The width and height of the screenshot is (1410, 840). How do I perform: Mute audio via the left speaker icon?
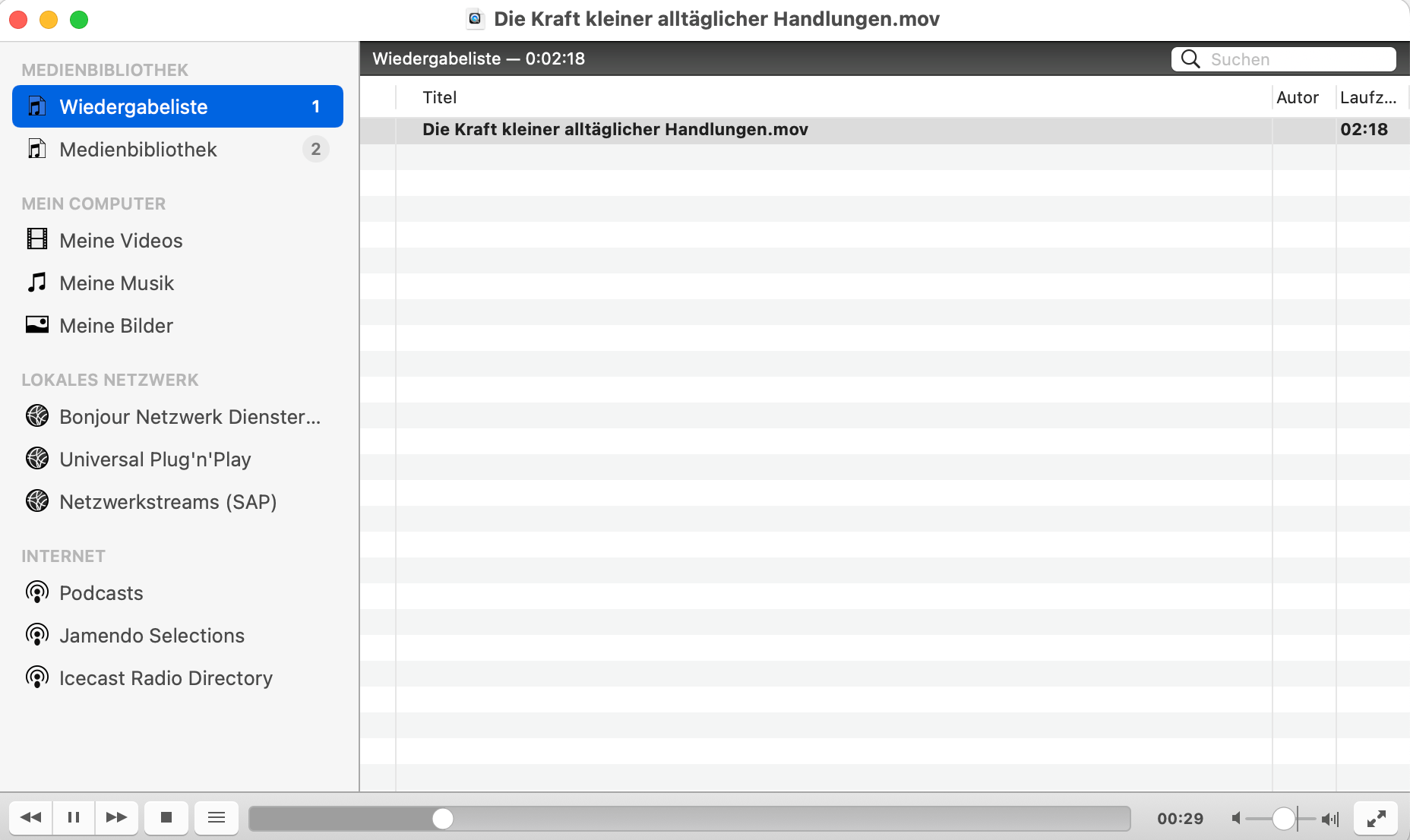tap(1237, 818)
